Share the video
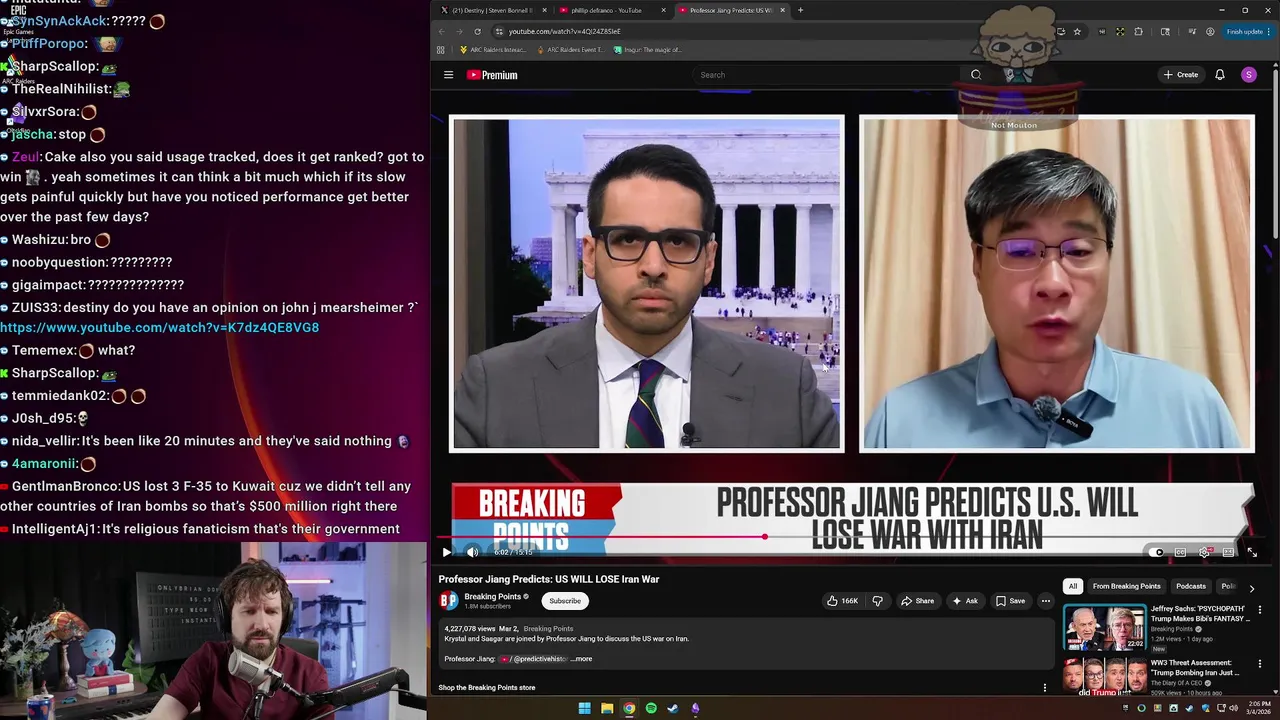Viewport: 1280px width, 720px height. click(x=917, y=601)
